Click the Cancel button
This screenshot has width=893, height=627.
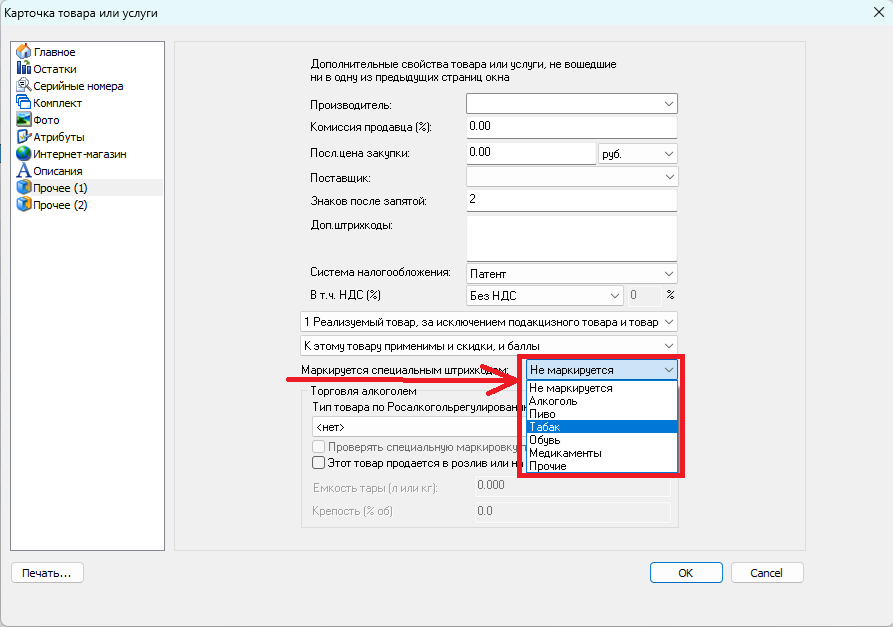point(767,573)
